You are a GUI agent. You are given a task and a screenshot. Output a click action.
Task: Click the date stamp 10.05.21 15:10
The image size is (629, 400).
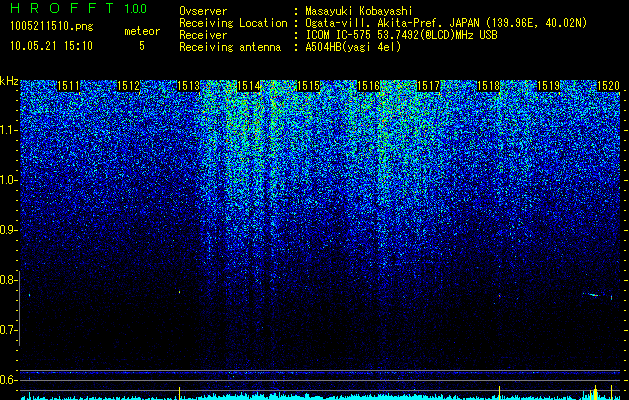pos(51,46)
